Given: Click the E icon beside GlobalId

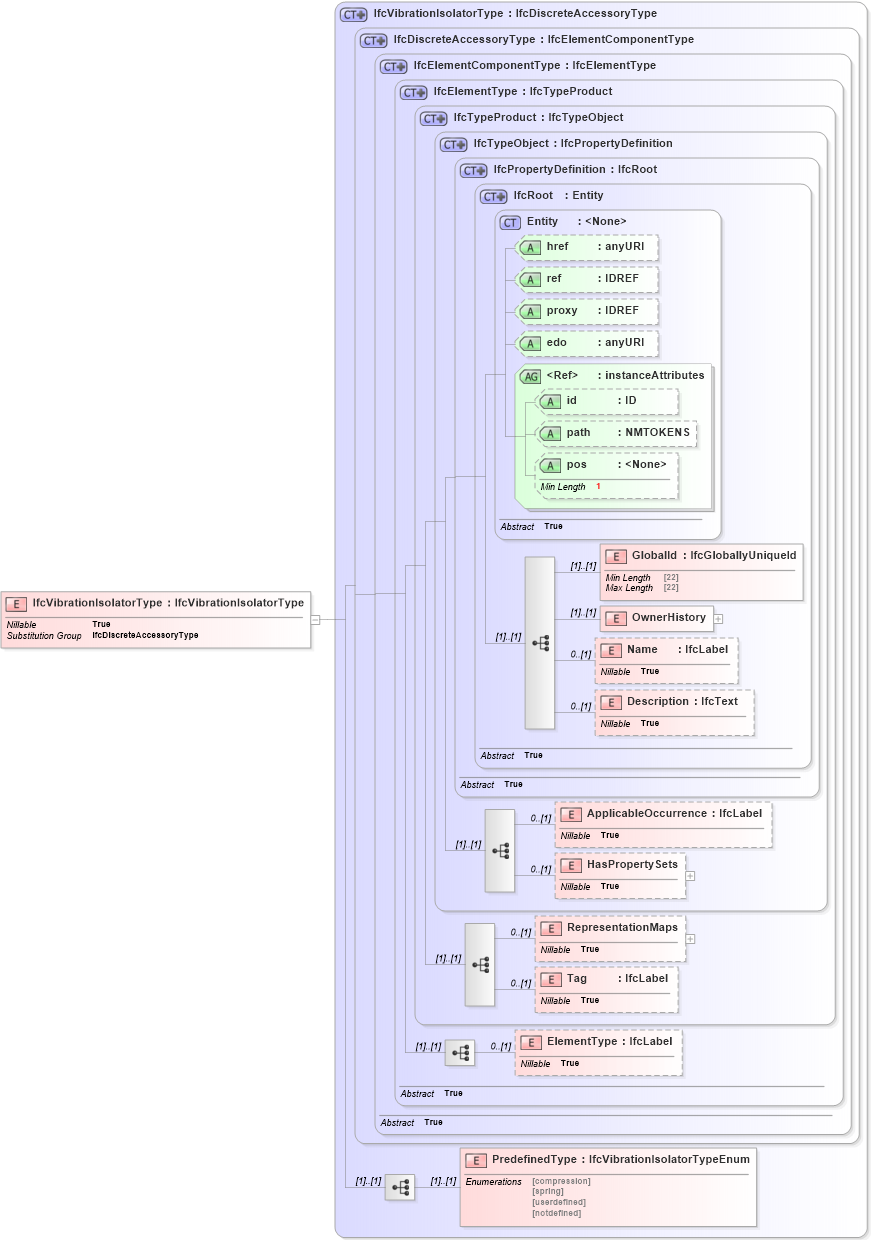Looking at the screenshot, I should pyautogui.click(x=615, y=555).
